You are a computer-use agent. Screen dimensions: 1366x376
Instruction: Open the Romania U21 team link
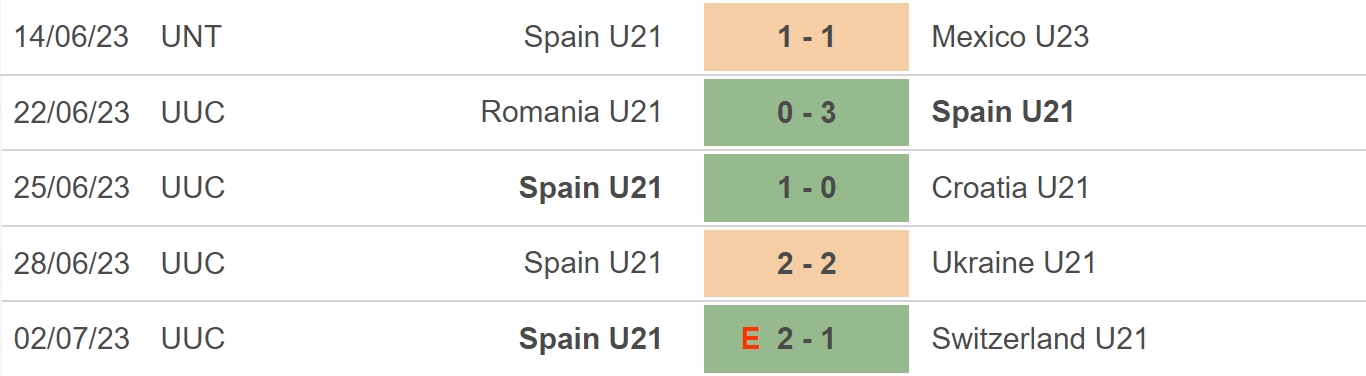pos(571,112)
